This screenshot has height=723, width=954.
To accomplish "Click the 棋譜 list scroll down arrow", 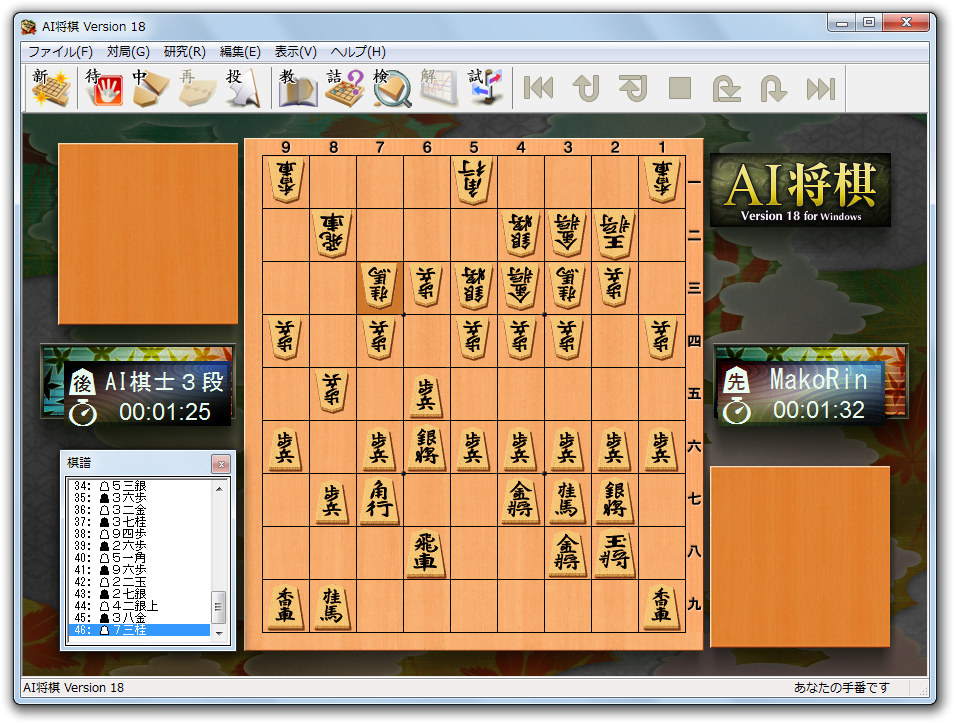I will pos(219,634).
